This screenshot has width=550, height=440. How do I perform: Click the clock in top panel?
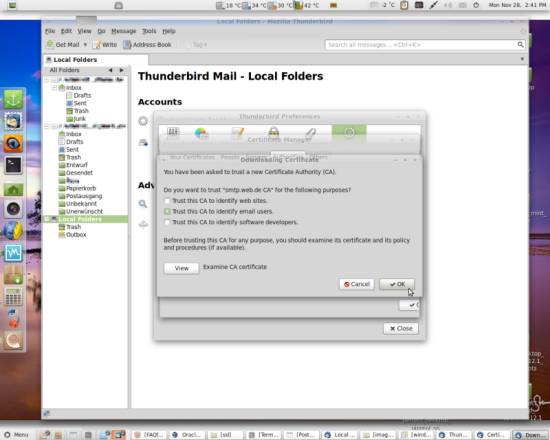click(517, 5)
